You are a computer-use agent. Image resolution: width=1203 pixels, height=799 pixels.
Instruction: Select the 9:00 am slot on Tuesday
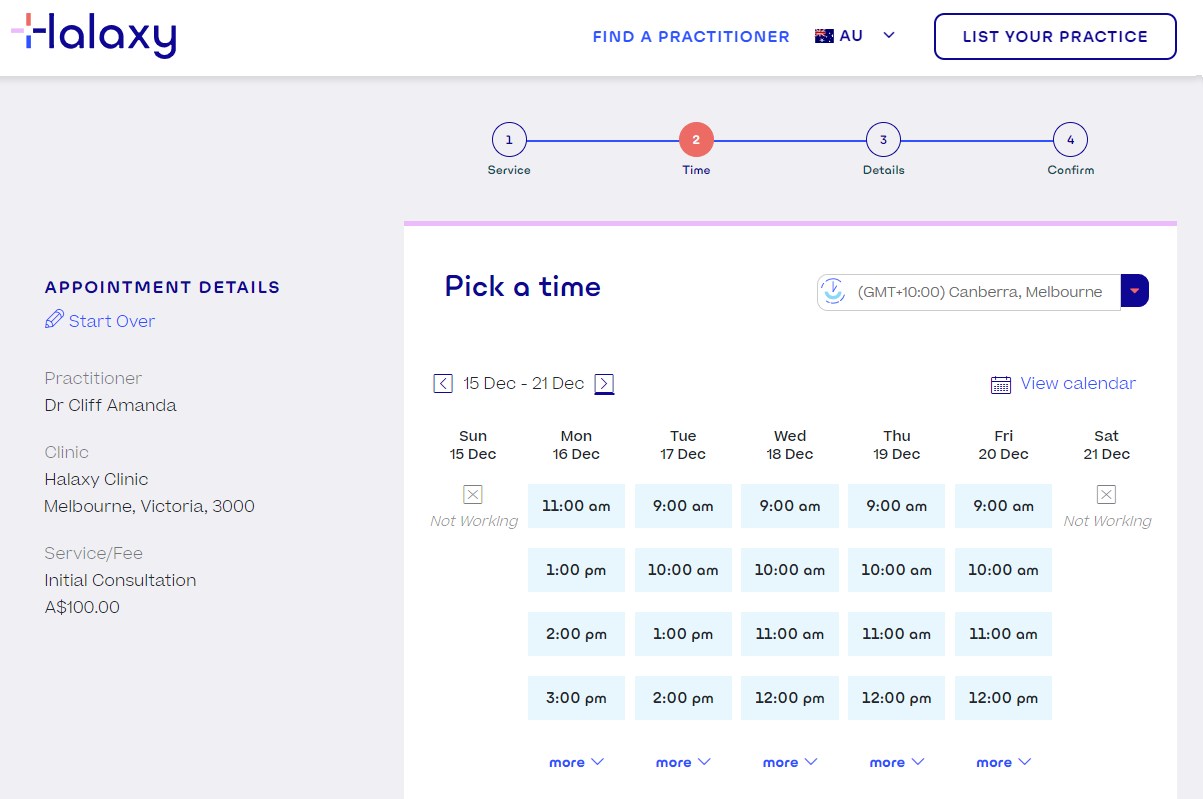click(x=683, y=505)
